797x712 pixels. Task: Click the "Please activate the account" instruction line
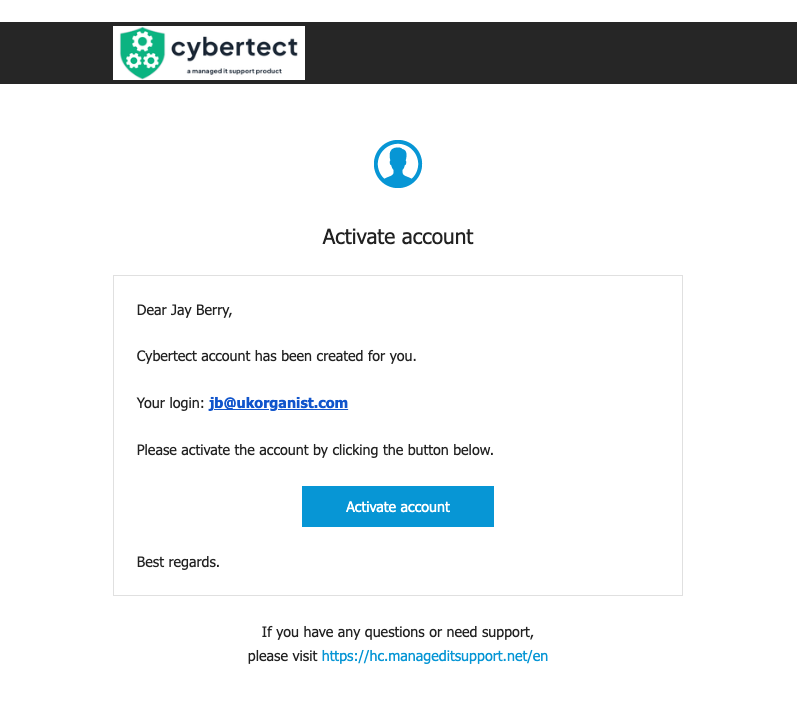(315, 450)
